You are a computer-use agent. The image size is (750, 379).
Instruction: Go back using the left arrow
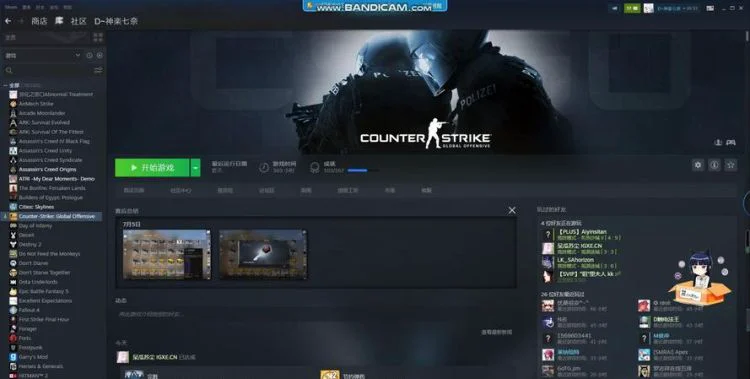pyautogui.click(x=8, y=21)
